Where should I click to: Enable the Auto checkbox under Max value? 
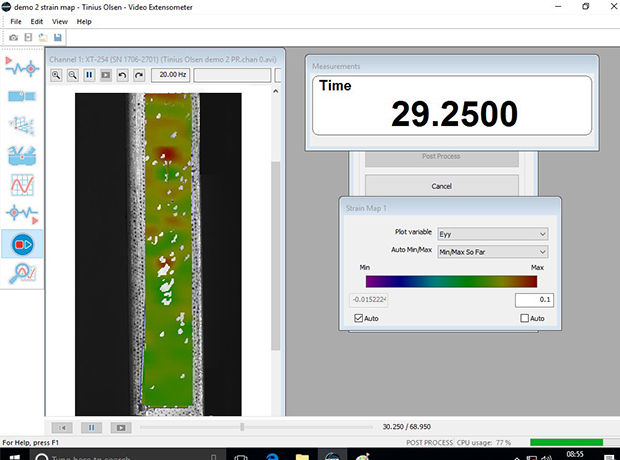pos(525,319)
